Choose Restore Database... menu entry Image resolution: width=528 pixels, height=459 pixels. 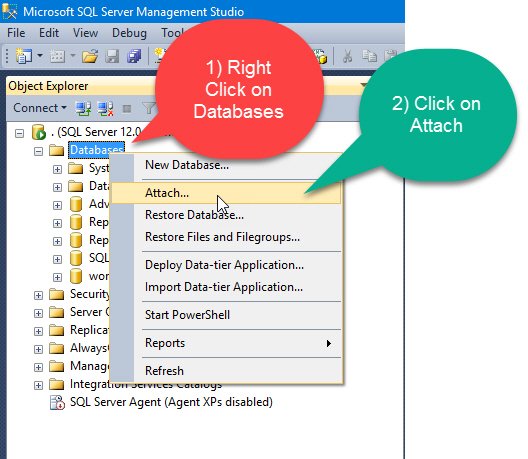tap(226, 215)
